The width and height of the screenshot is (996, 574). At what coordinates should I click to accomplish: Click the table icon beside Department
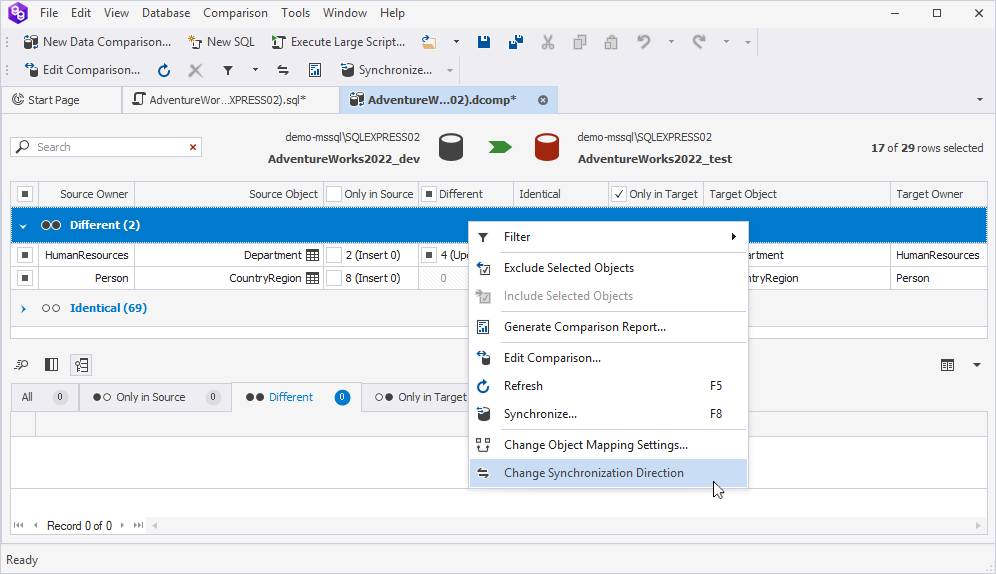coord(313,255)
